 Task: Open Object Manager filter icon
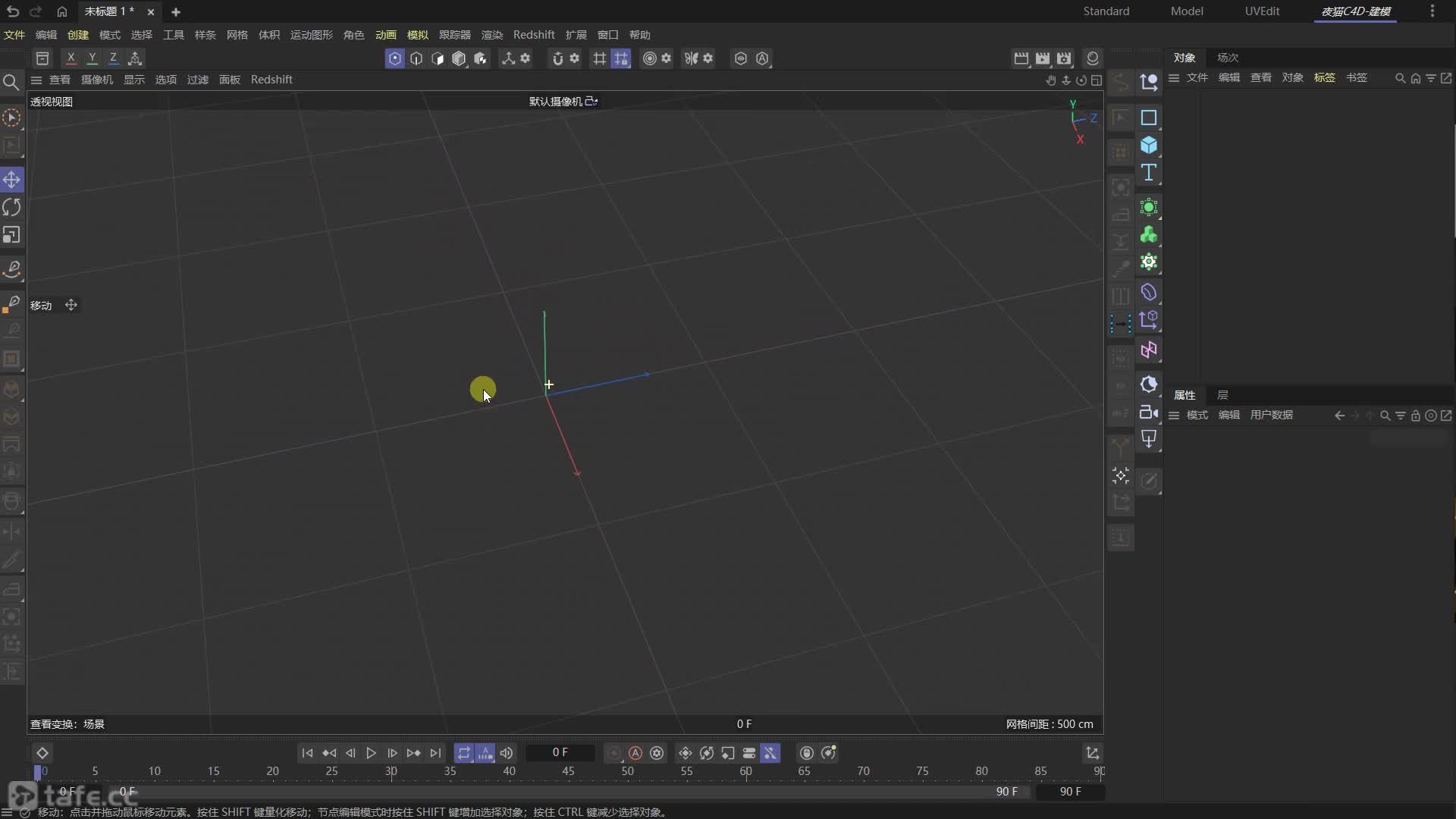(1430, 78)
